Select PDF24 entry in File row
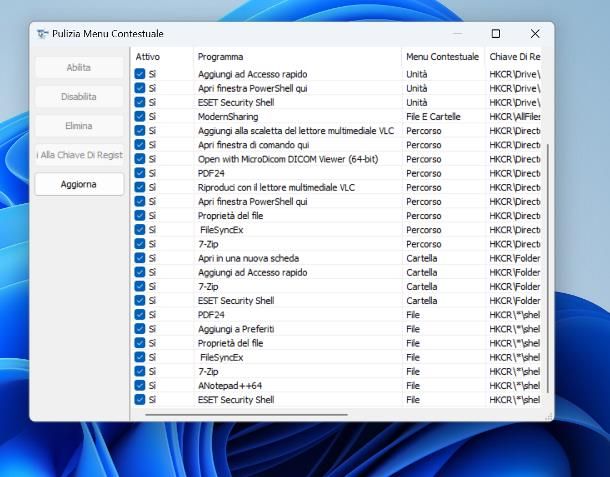 pos(211,315)
